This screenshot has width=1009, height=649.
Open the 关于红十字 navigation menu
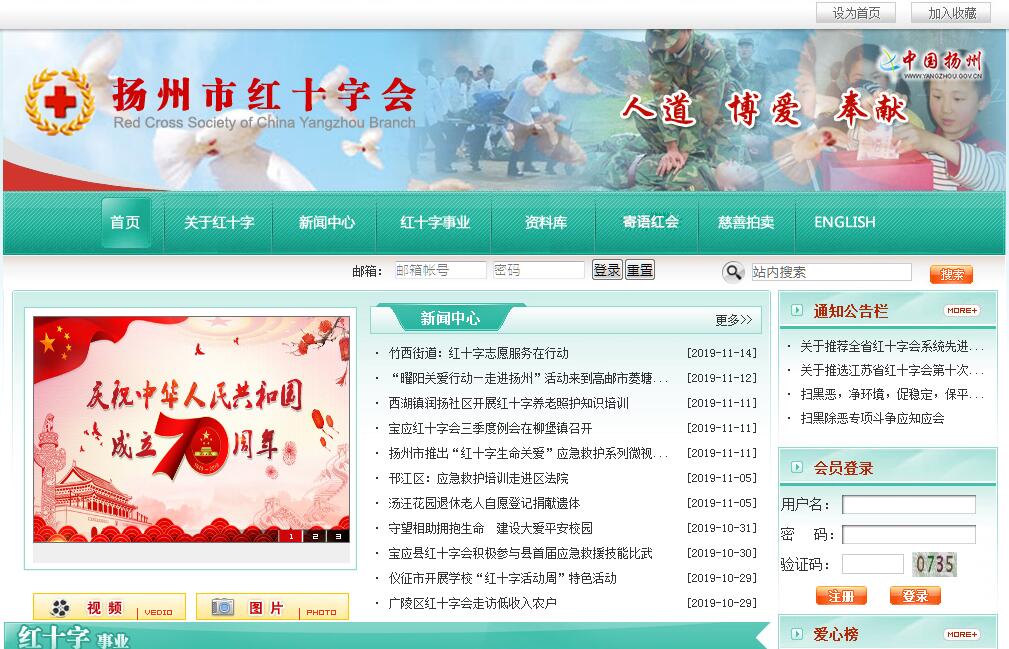click(219, 222)
